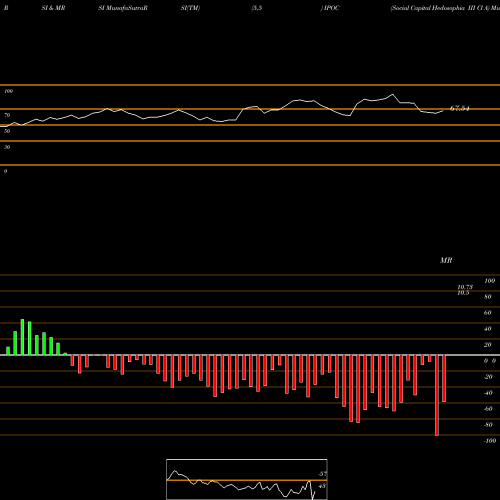Click the '70' label on RSI axis
Image resolution: width=500 pixels, height=500 pixels.
pyautogui.click(x=7, y=115)
